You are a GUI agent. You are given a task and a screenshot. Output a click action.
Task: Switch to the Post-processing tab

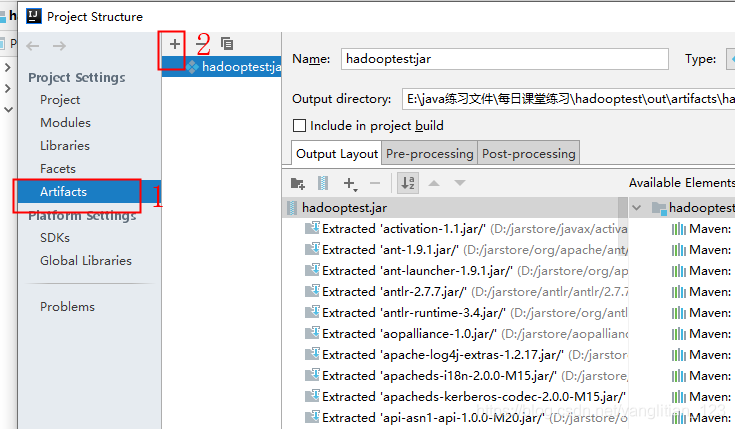click(529, 154)
